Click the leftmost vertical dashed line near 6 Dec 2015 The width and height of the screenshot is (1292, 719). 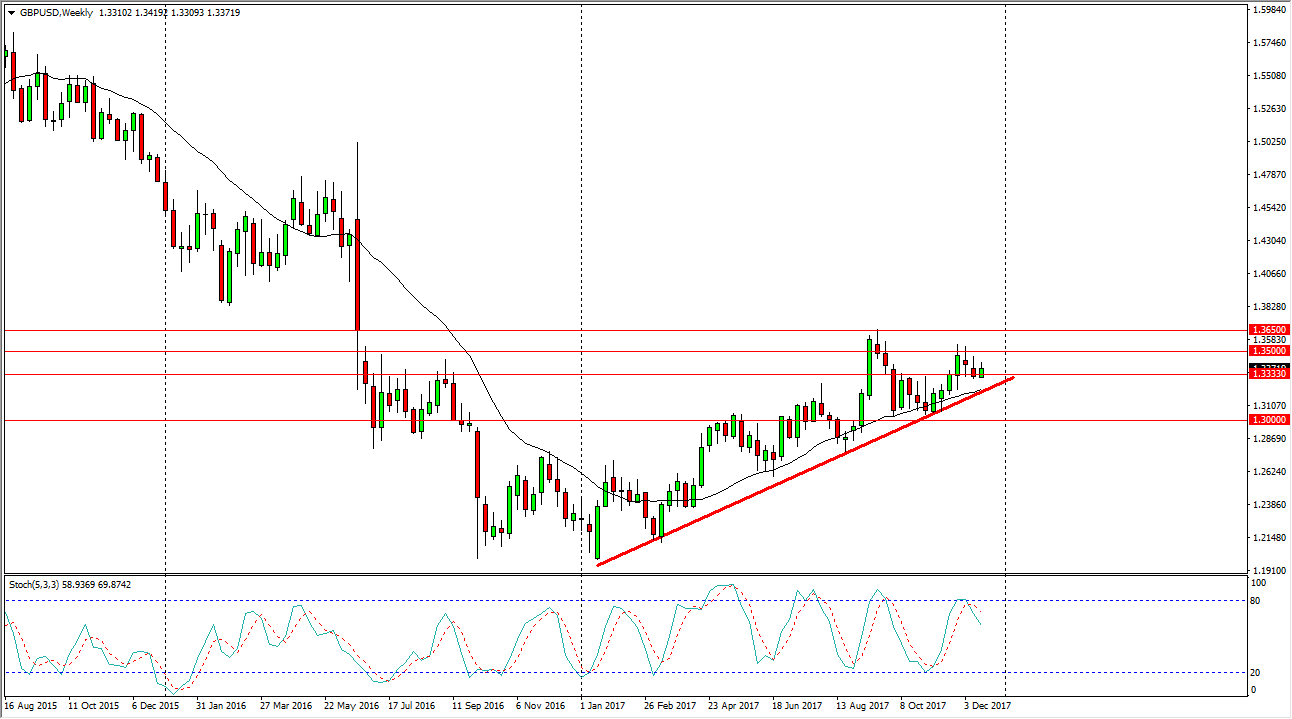[x=166, y=300]
